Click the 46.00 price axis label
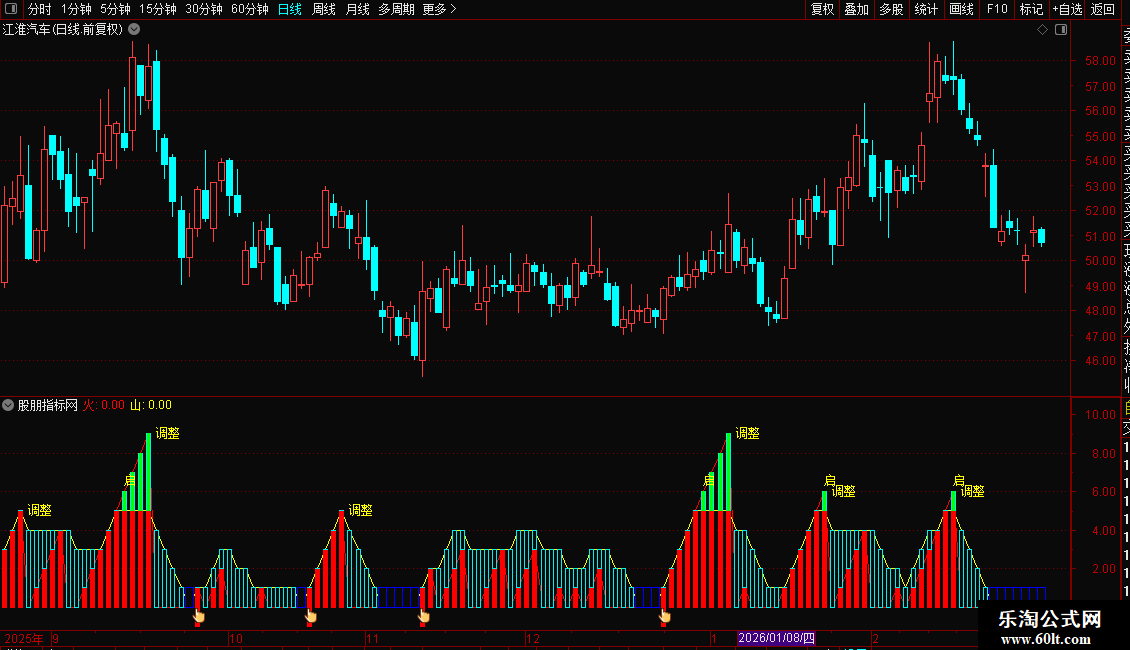Screen dimensions: 1130x650 [x=1100, y=361]
